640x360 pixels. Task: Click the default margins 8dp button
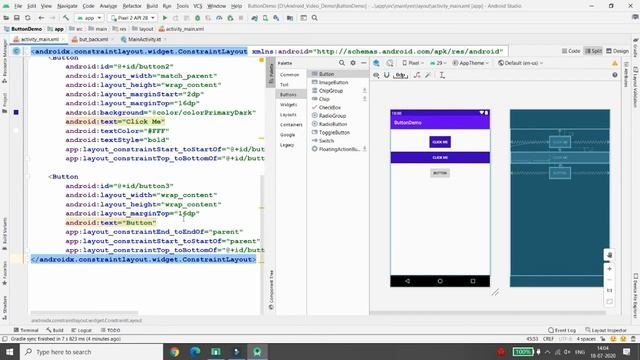(x=401, y=75)
